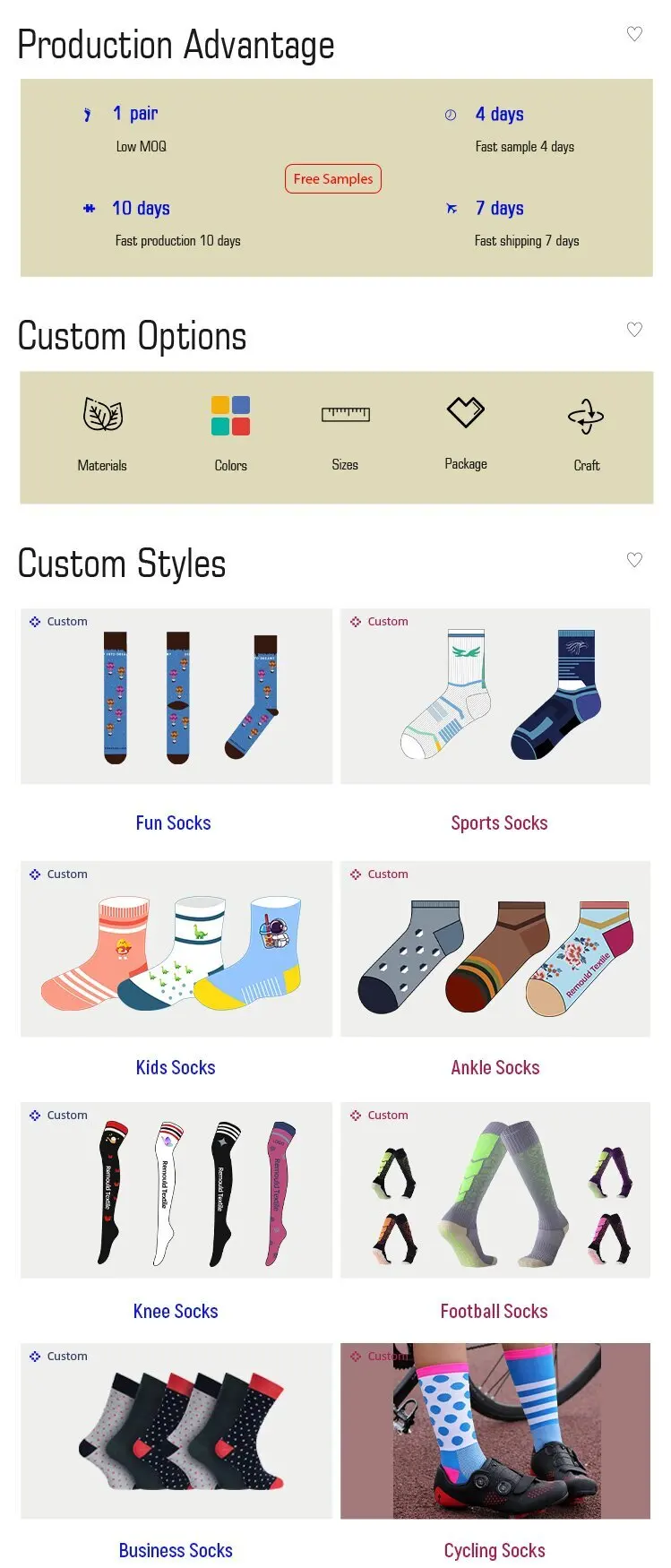
Task: Click the Craft rotation icon
Action: pos(586,417)
